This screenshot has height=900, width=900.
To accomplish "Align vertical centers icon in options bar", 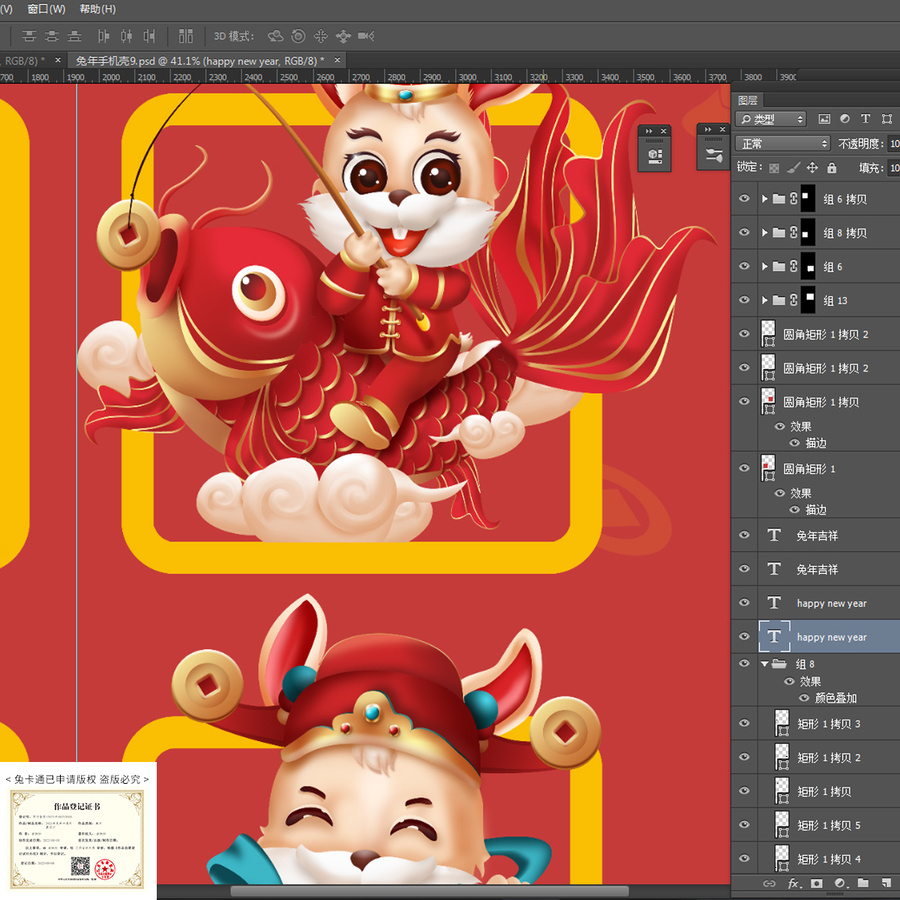I will point(52,36).
